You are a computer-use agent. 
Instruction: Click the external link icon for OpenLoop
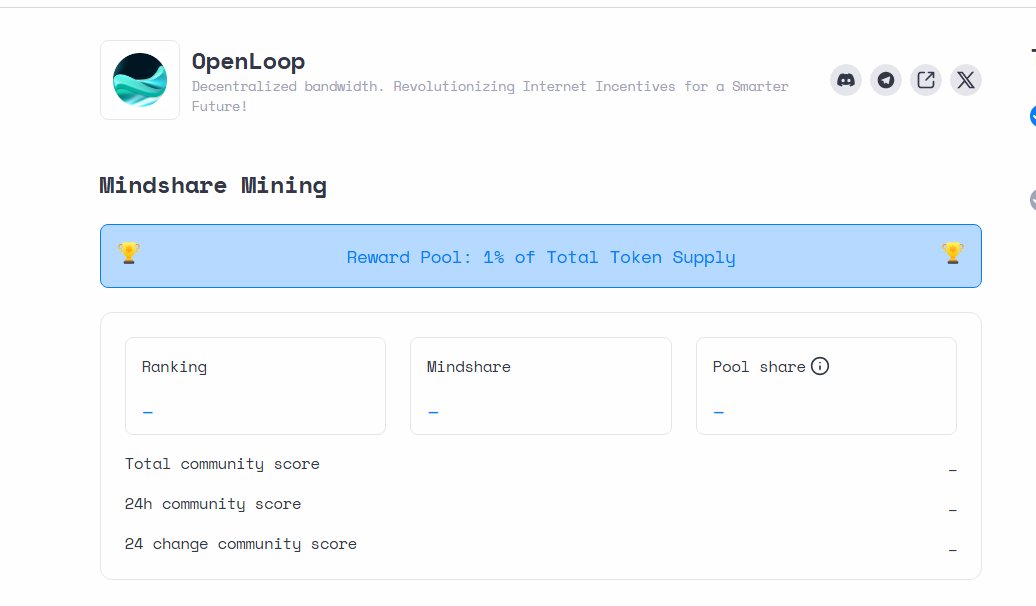pyautogui.click(x=926, y=80)
